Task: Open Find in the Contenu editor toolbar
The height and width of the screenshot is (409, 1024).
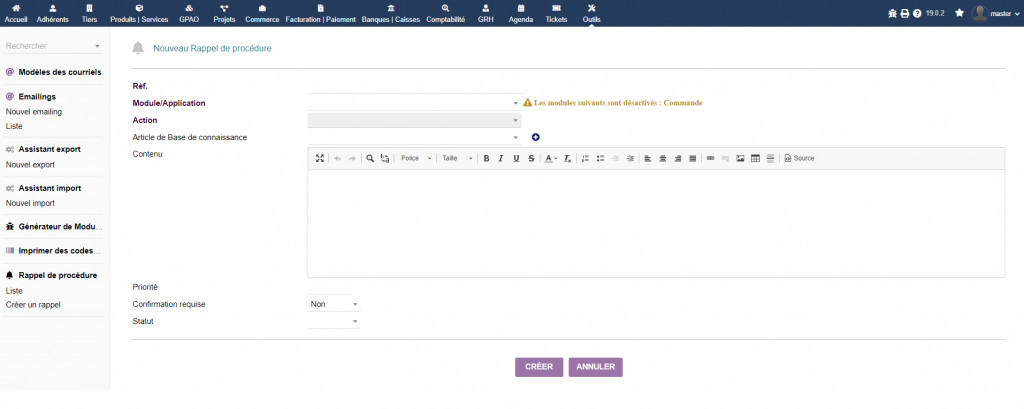Action: coord(370,158)
